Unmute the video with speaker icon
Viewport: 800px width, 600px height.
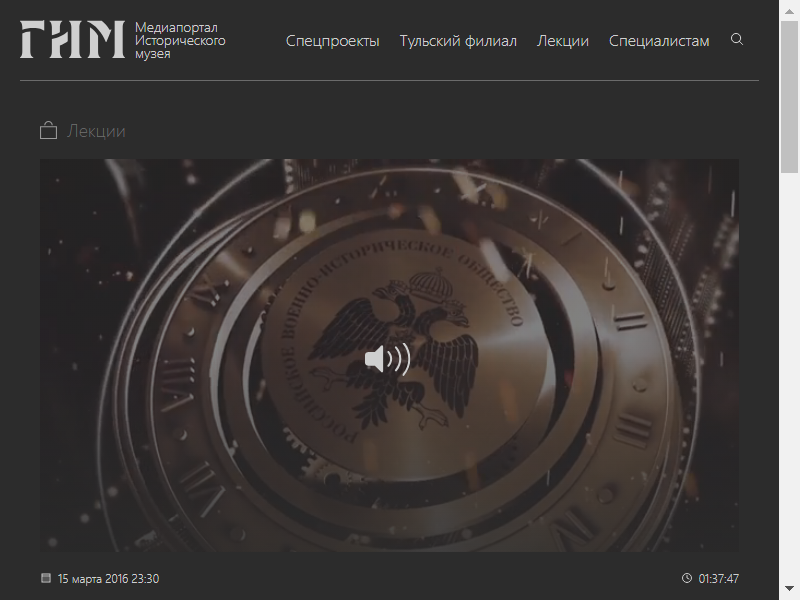tap(388, 359)
